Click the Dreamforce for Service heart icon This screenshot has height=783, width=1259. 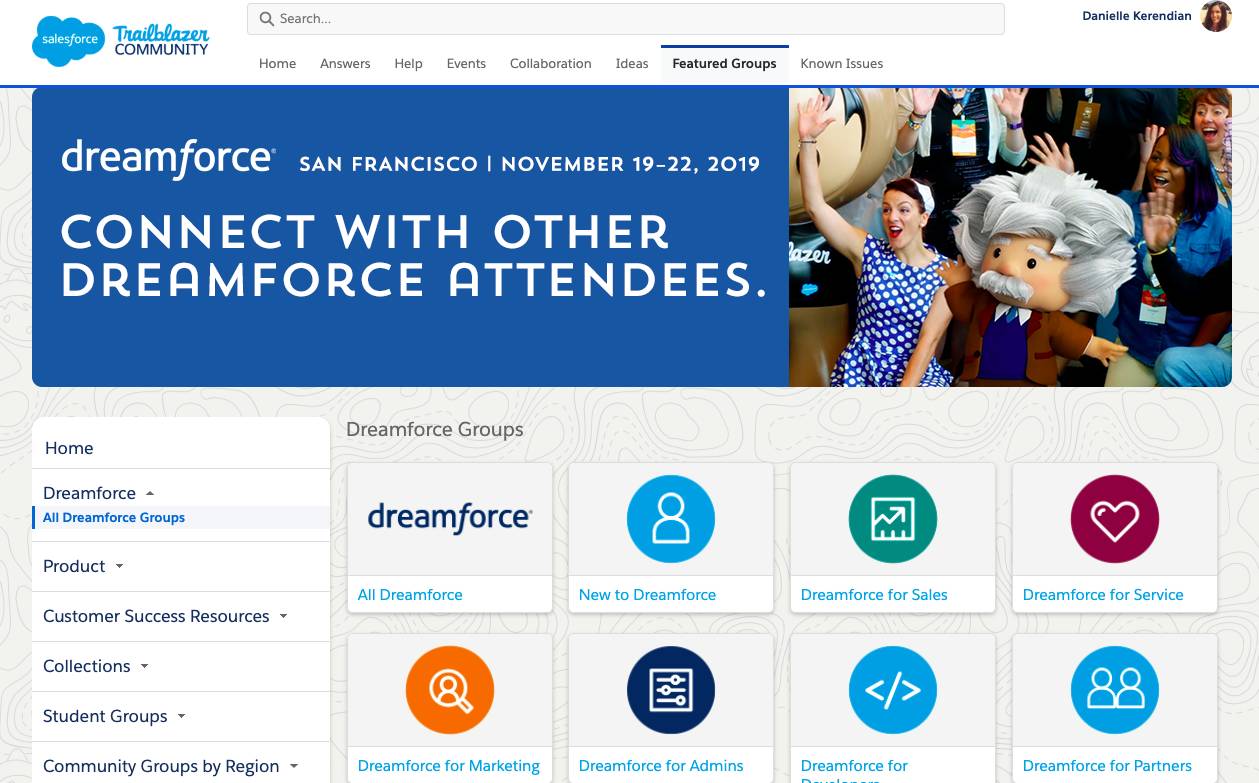[x=1115, y=519]
